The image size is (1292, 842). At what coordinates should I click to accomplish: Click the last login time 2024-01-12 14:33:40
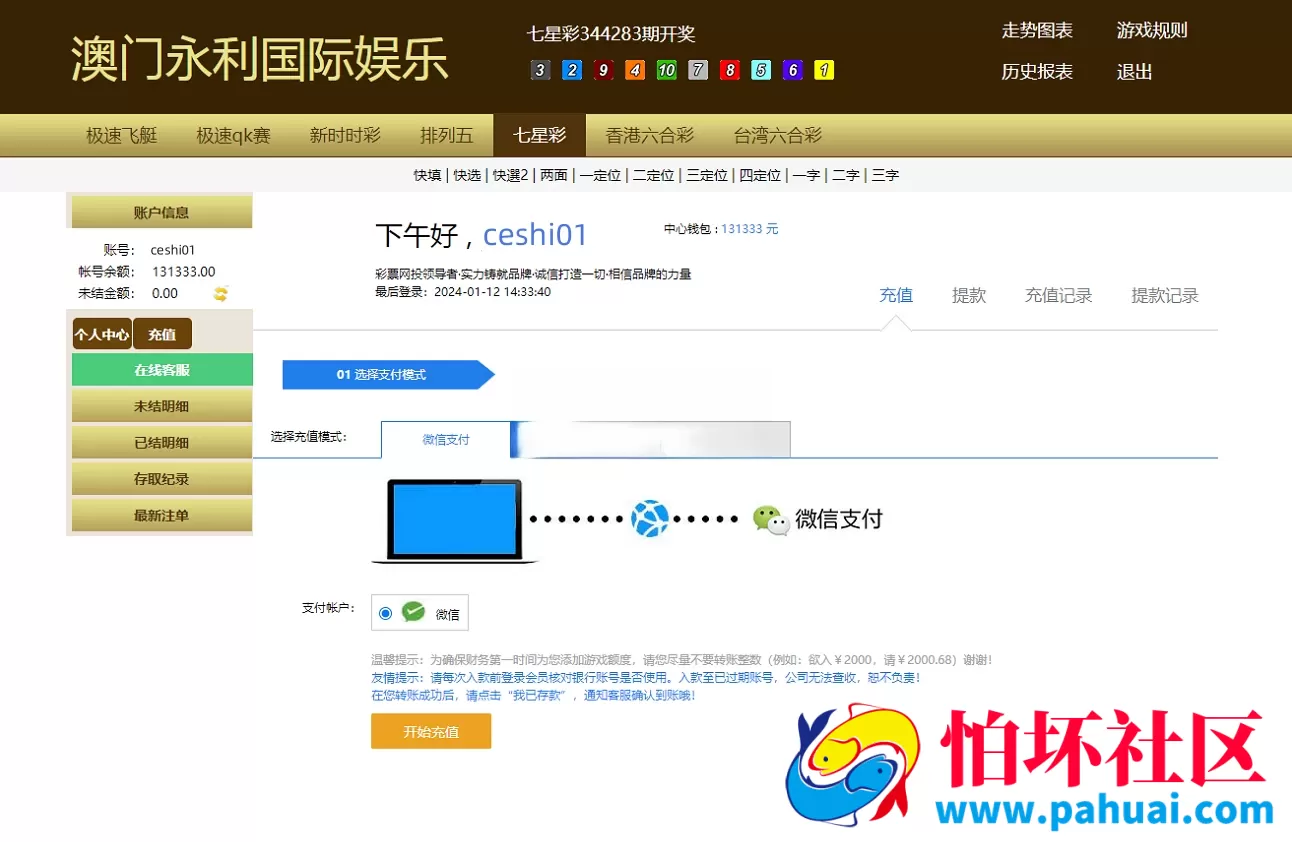point(492,292)
